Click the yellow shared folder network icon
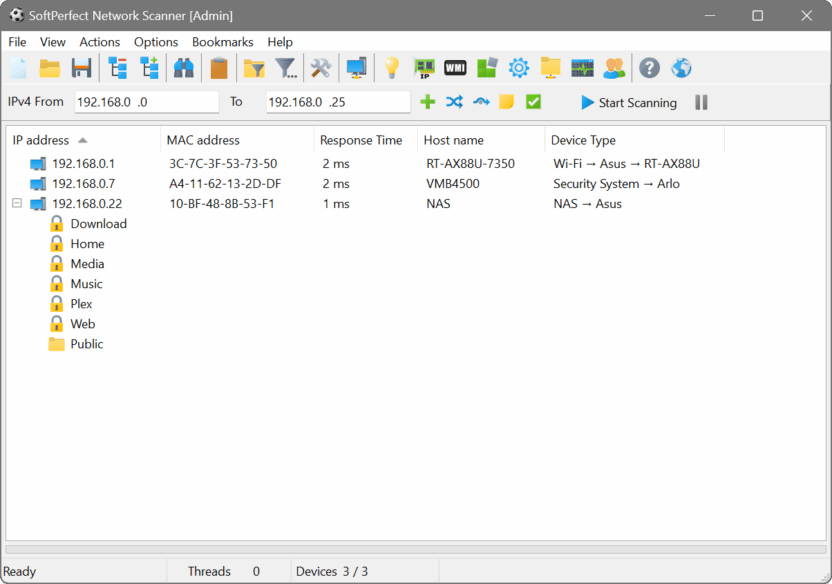The image size is (832, 584). tap(550, 68)
